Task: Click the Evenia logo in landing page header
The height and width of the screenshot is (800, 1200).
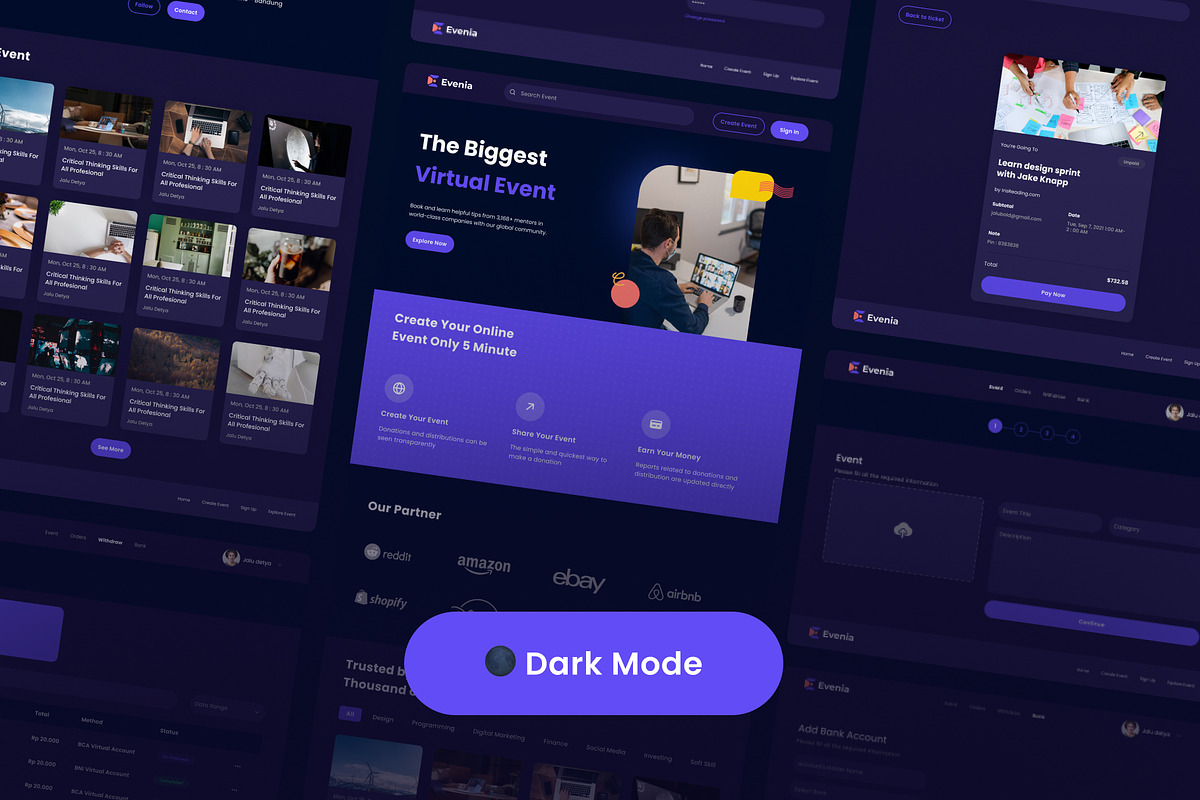Action: (x=449, y=82)
